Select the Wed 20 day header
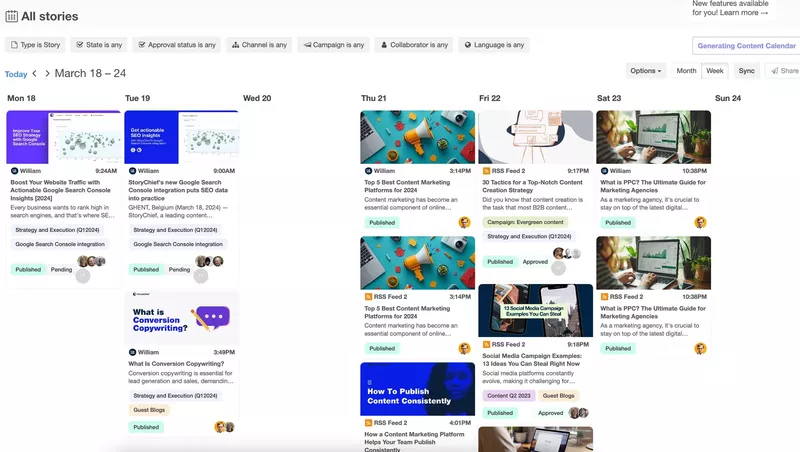This screenshot has width=800, height=452. [x=257, y=98]
